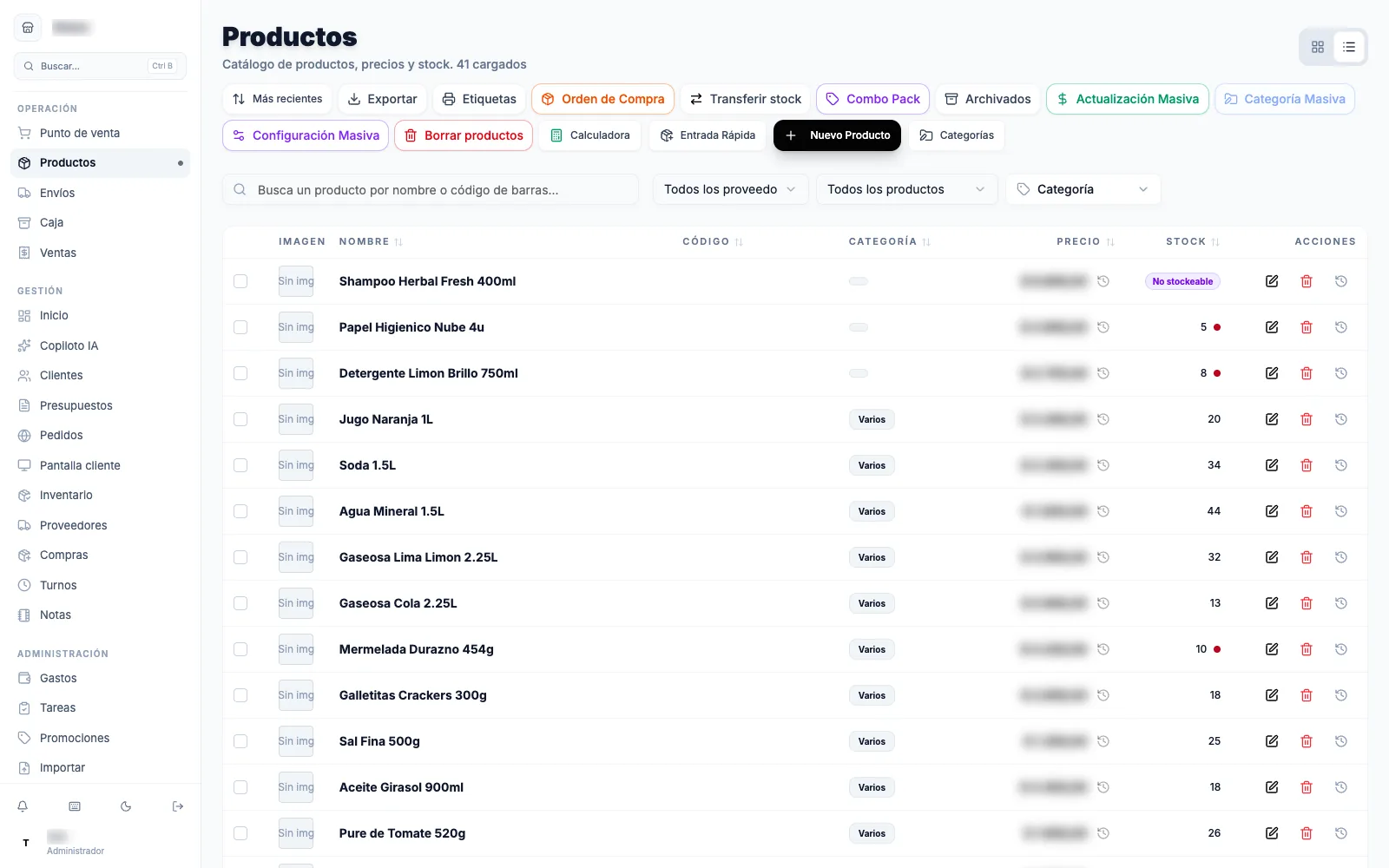The image size is (1389, 868).
Task: Delete the Papel Higienico Nube 4u product
Action: click(x=1307, y=327)
